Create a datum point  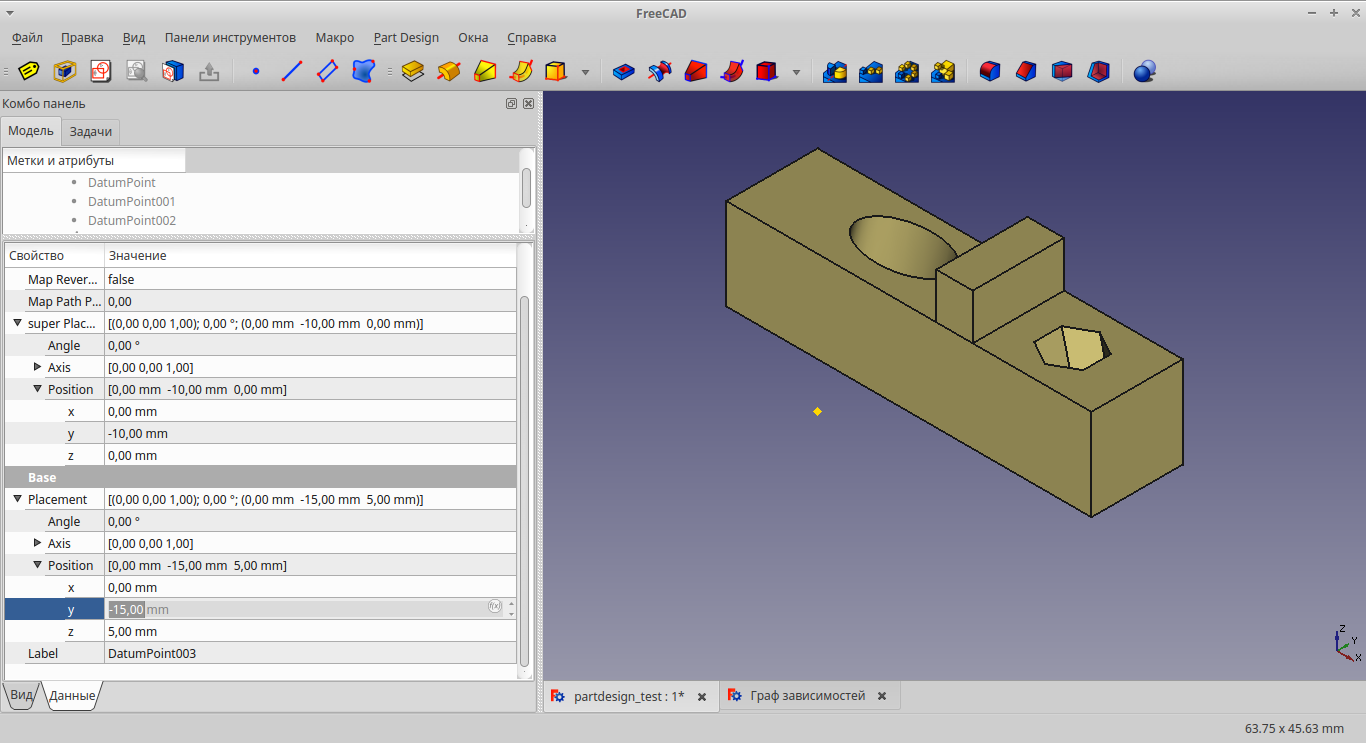256,72
